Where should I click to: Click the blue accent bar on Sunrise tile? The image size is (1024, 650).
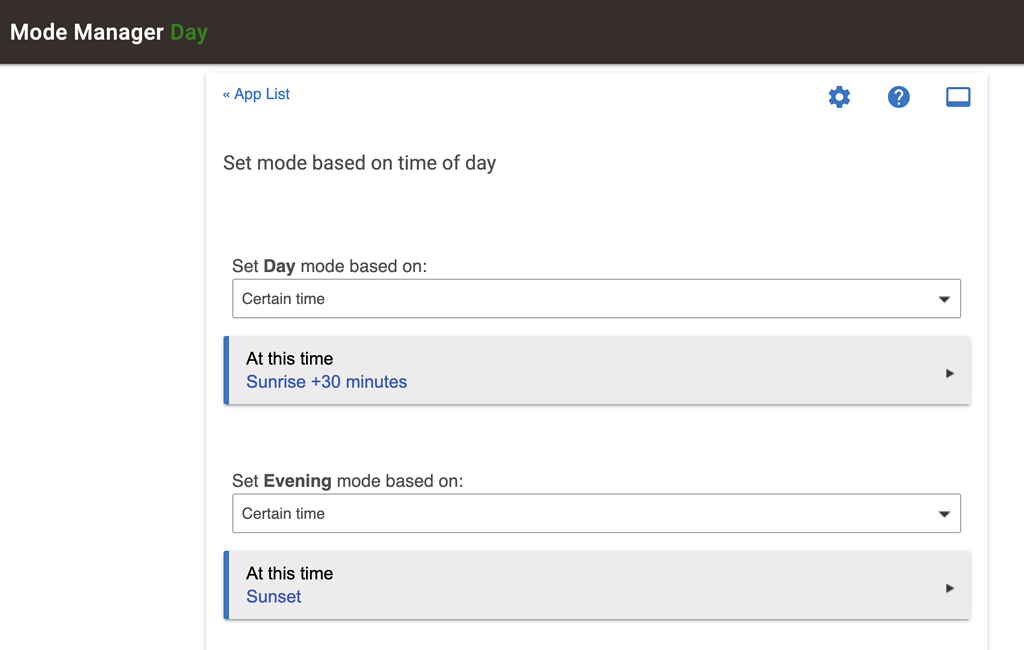227,370
